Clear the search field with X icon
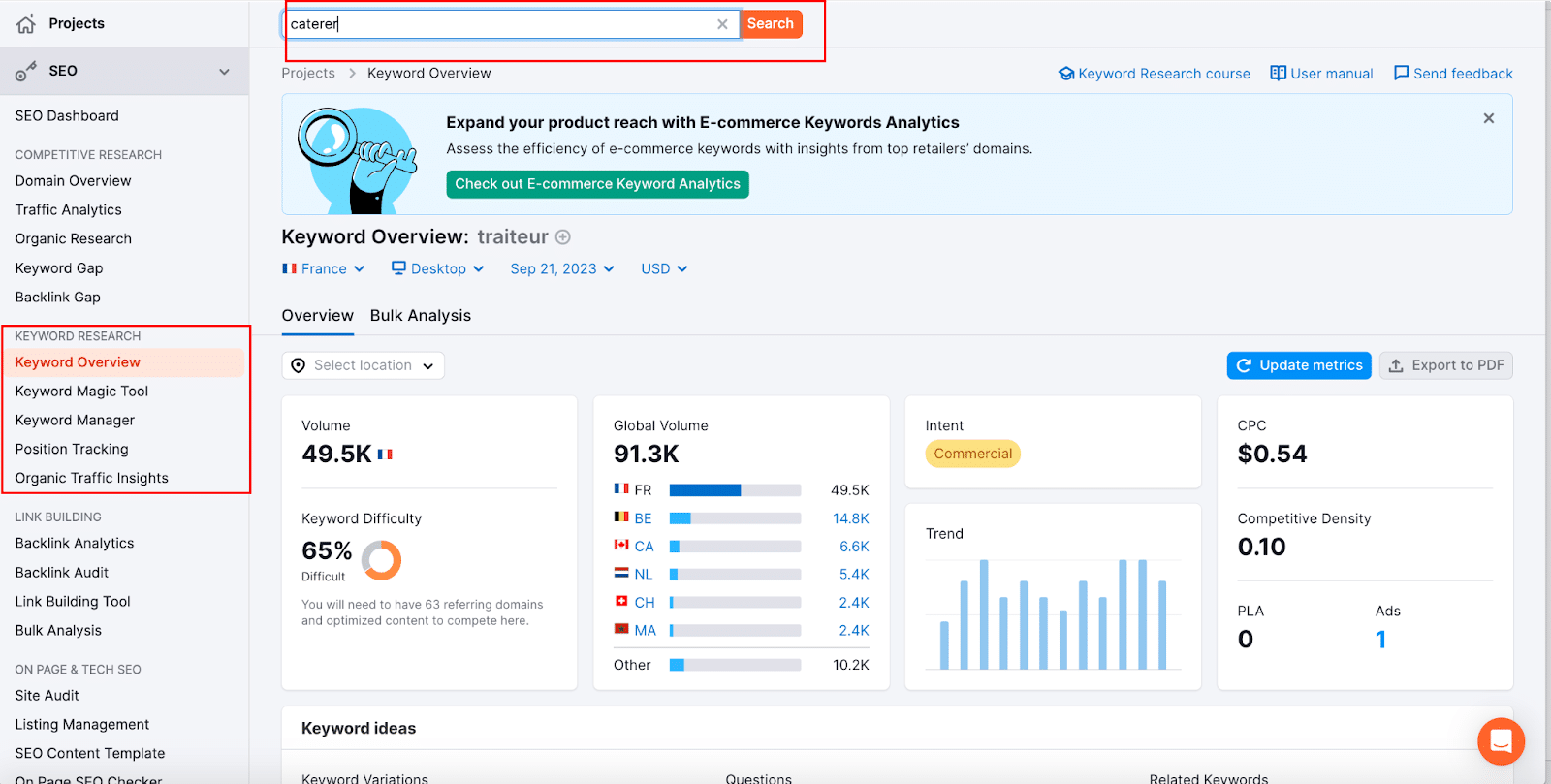The image size is (1551, 784). [722, 24]
